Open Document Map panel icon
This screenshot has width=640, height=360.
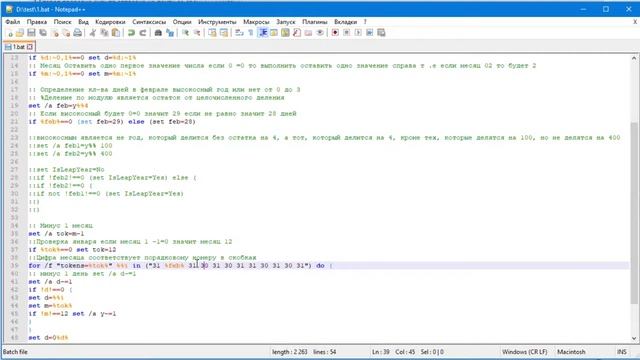click(x=285, y=33)
